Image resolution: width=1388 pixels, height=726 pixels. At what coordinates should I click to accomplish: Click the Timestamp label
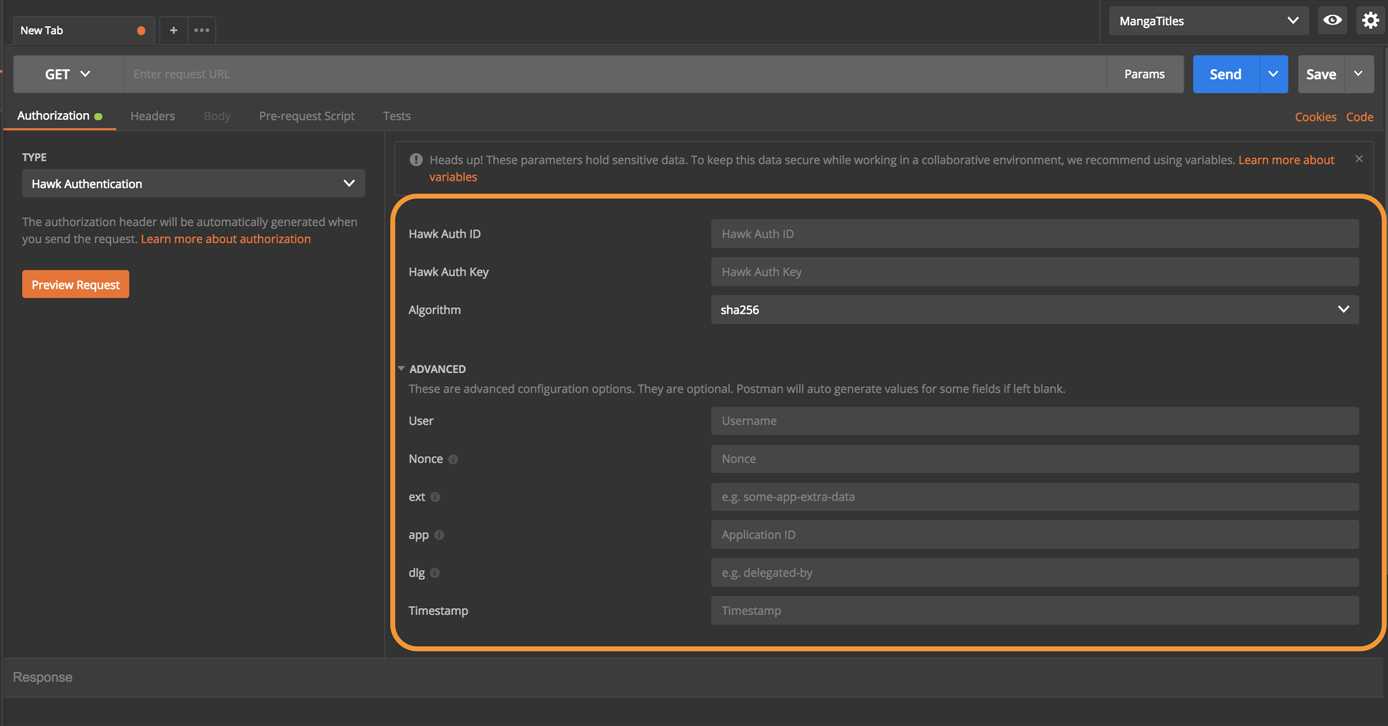pos(438,611)
